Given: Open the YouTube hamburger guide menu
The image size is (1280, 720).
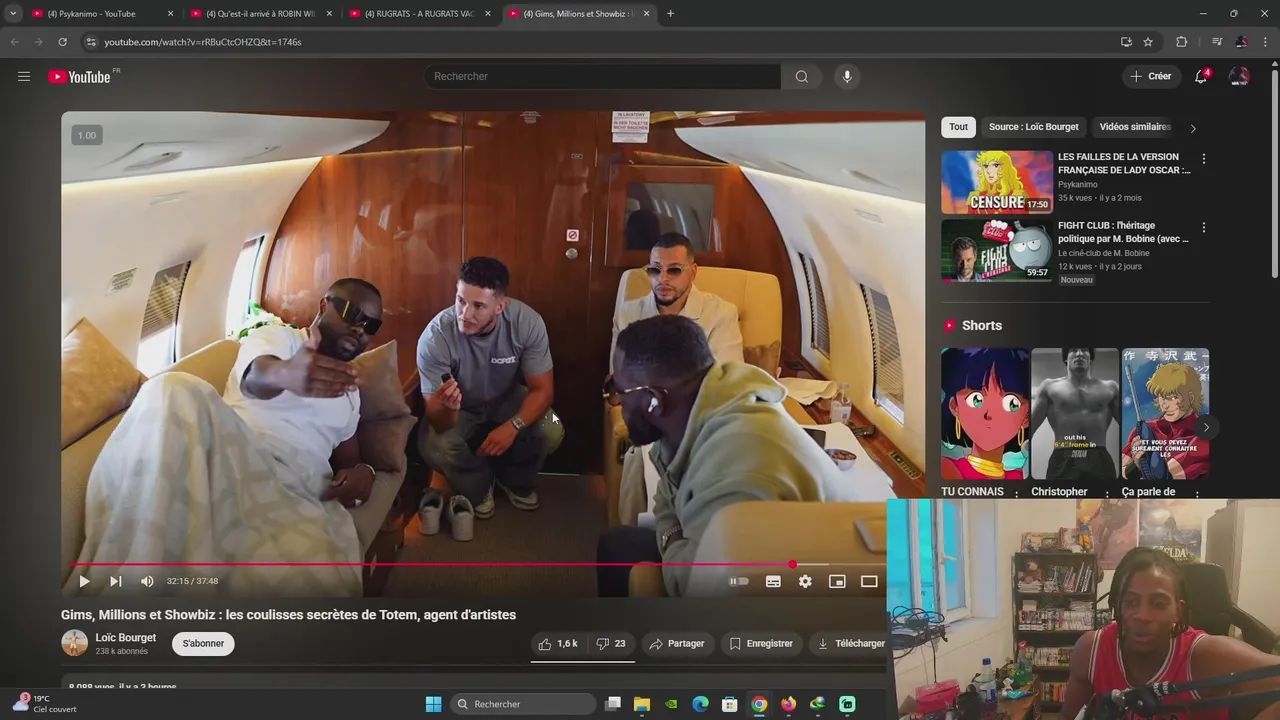Looking at the screenshot, I should [24, 76].
